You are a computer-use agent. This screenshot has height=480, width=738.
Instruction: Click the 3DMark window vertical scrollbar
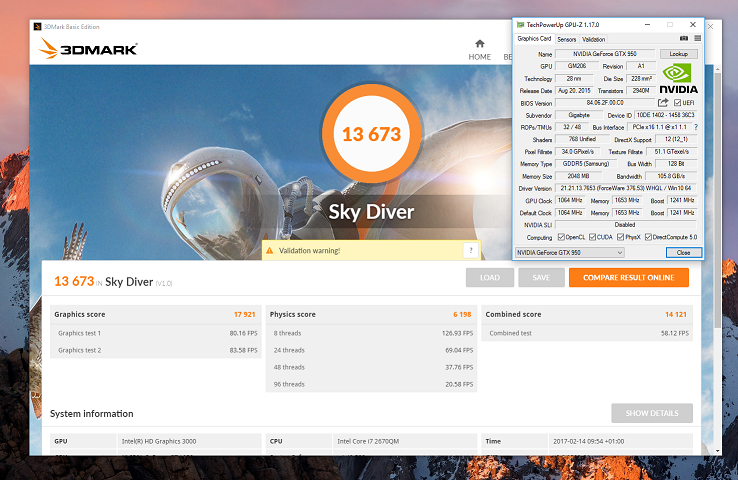click(x=717, y=200)
